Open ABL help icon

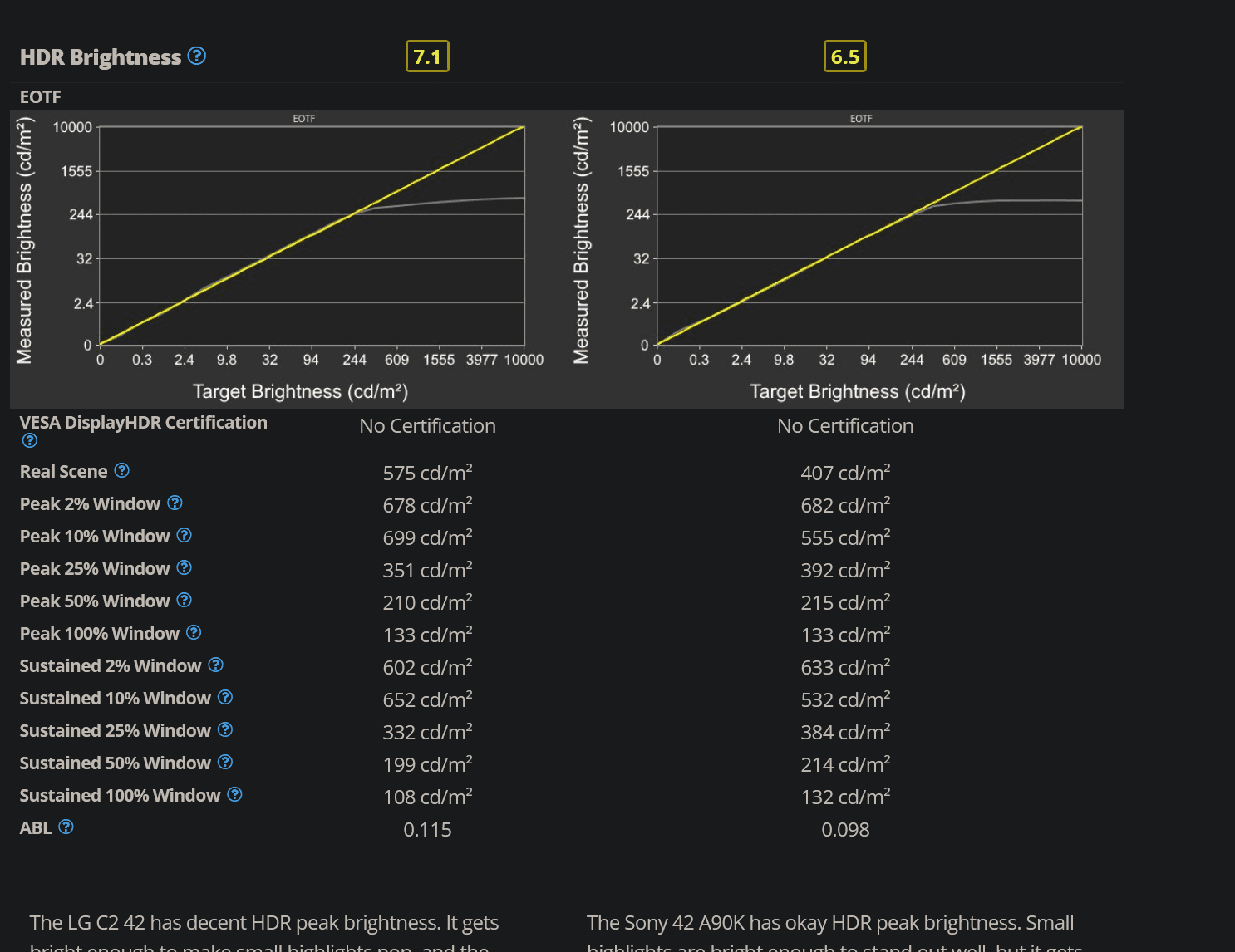(66, 827)
